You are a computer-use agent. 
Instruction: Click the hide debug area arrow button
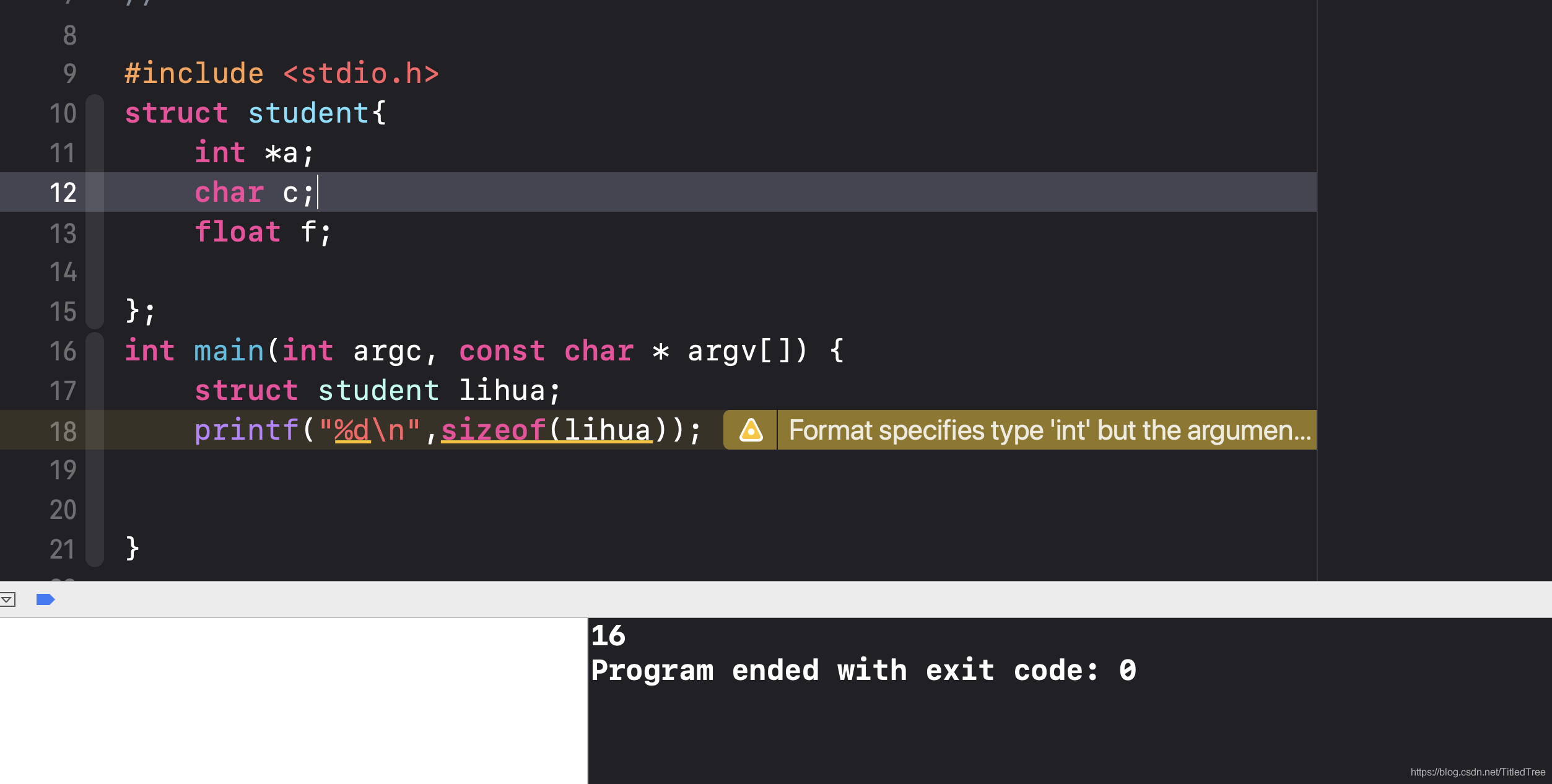(x=7, y=599)
